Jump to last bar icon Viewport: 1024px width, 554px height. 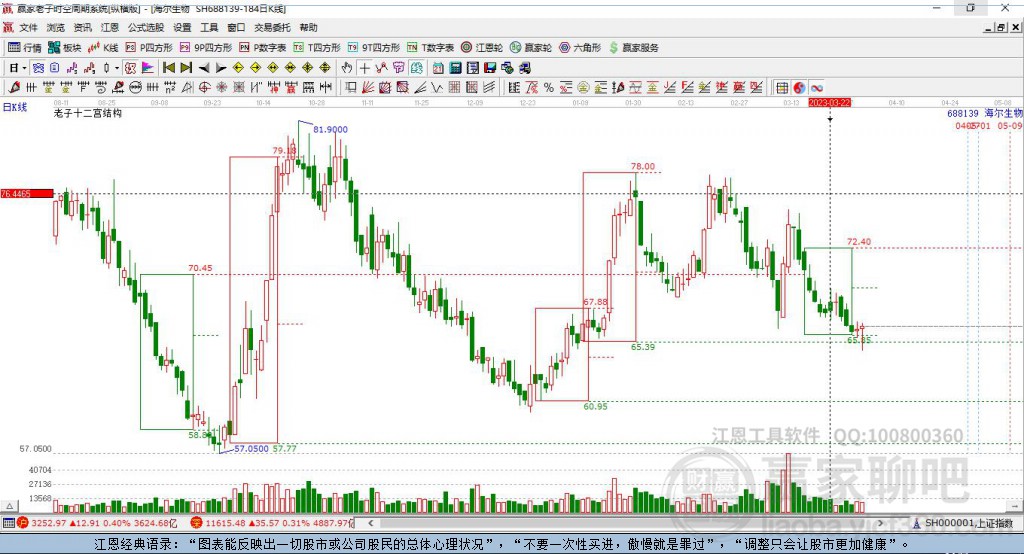click(x=186, y=68)
